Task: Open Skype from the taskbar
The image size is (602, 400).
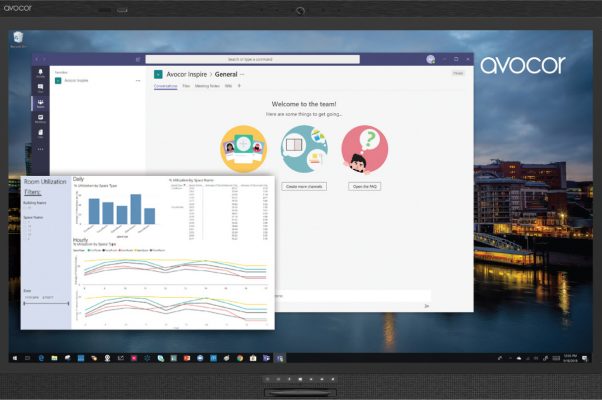Action: tap(160, 358)
